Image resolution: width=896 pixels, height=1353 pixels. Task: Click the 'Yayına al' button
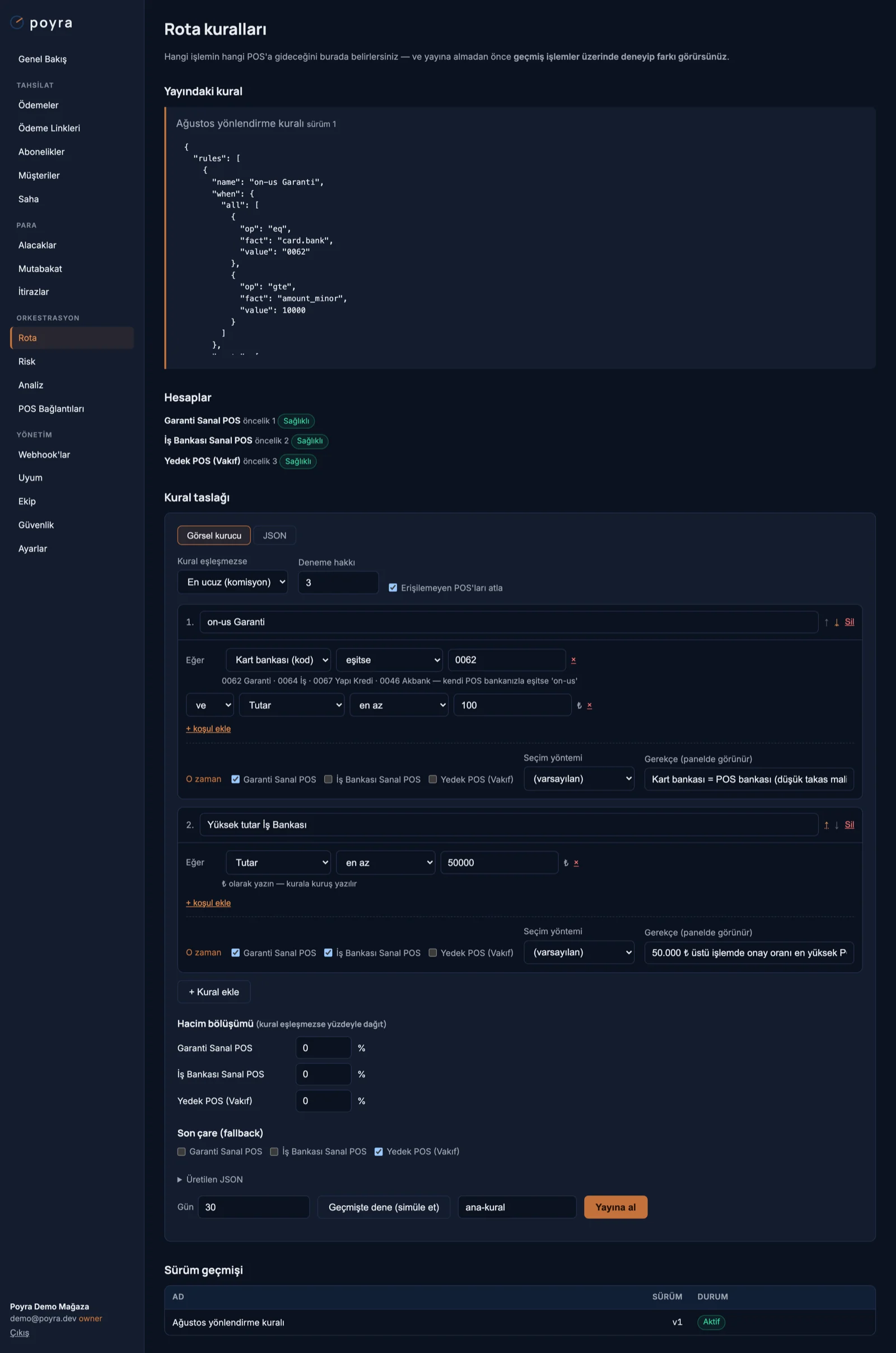click(615, 1207)
